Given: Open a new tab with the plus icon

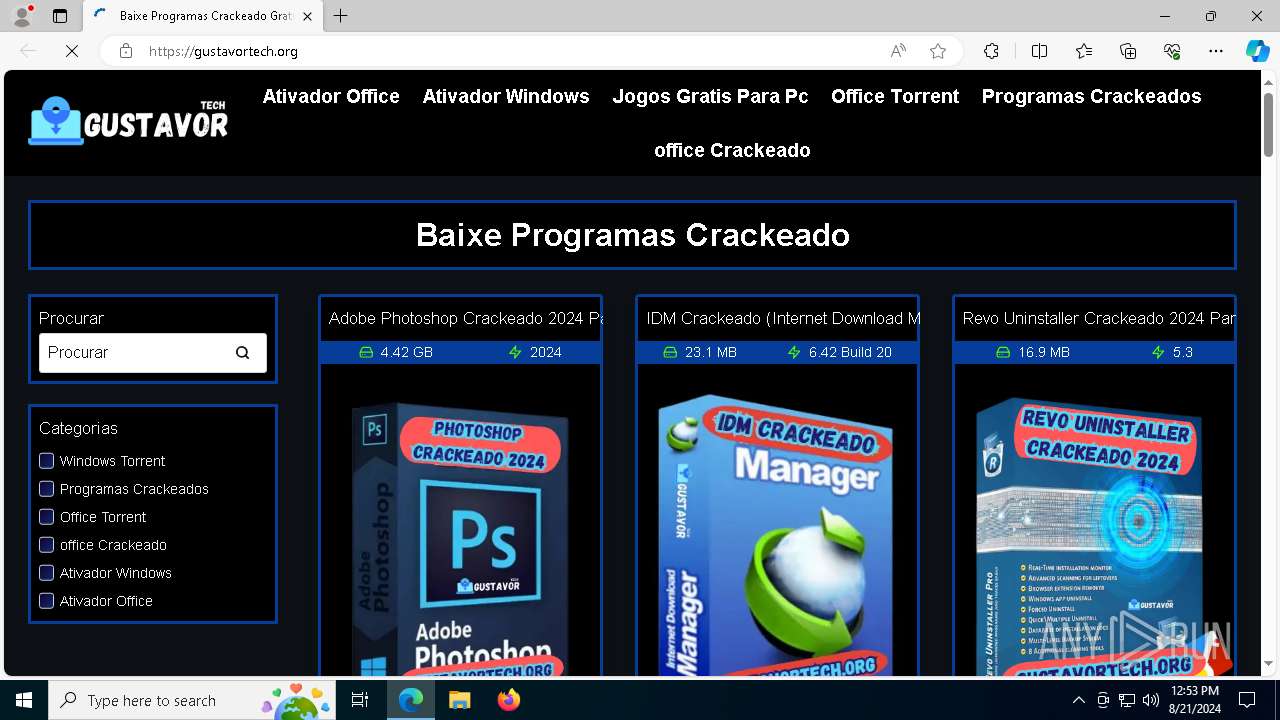Looking at the screenshot, I should pos(341,16).
